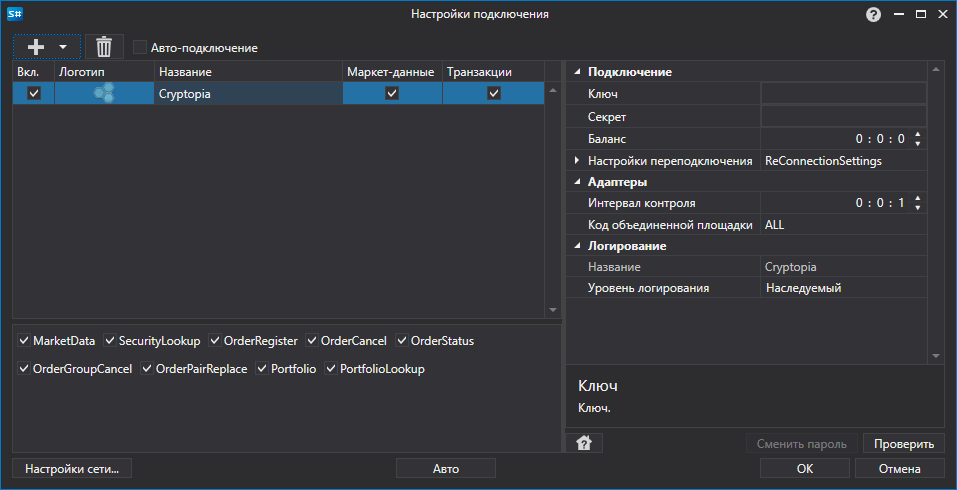The height and width of the screenshot is (490, 957).
Task: Uncheck the OrderStatus message type
Action: (x=402, y=340)
